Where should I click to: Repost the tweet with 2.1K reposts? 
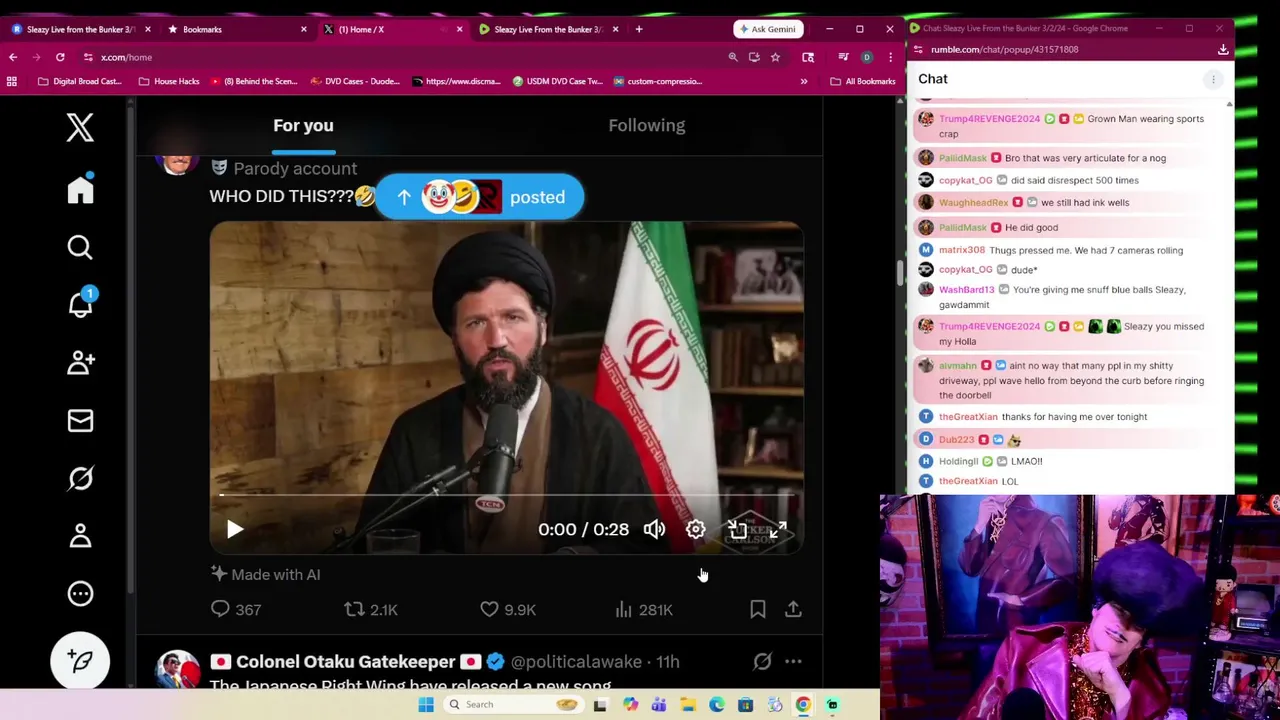371,609
